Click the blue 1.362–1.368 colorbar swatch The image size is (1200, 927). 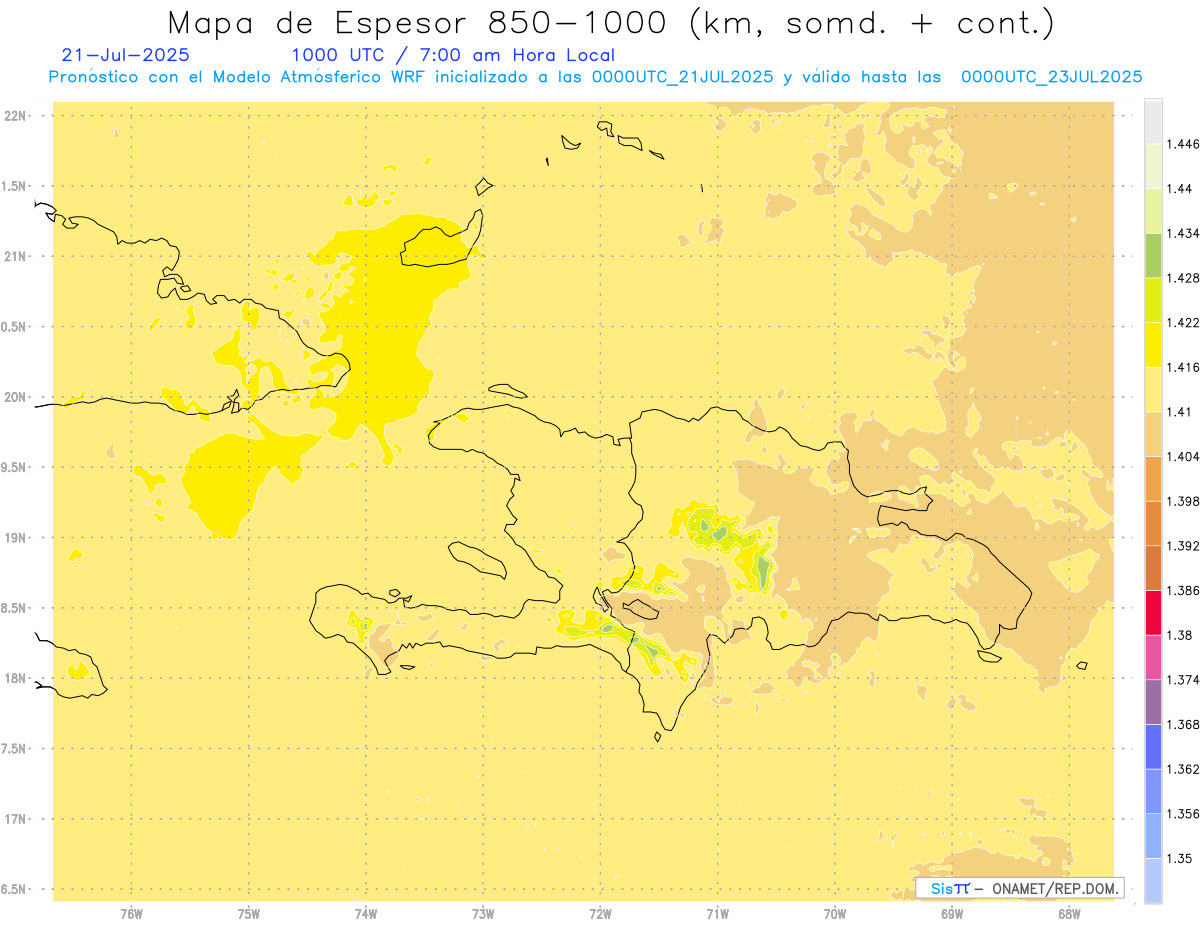point(1153,747)
